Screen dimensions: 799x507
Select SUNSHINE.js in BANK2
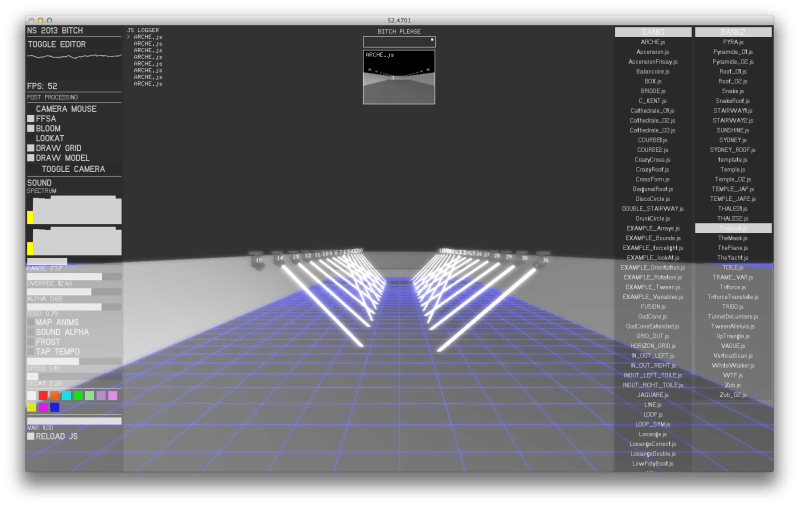(x=733, y=130)
